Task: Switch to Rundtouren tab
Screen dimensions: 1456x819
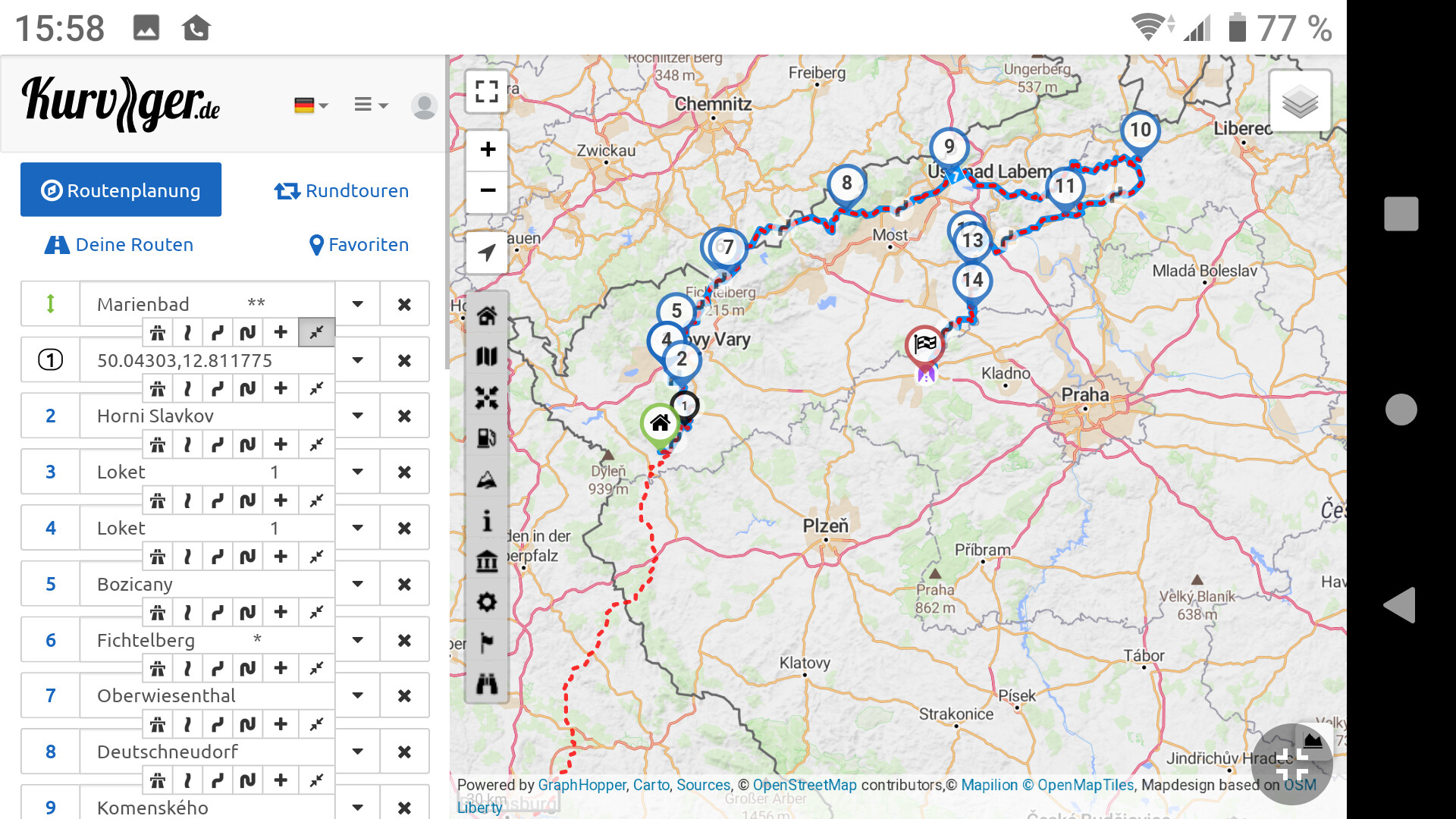Action: [x=341, y=190]
